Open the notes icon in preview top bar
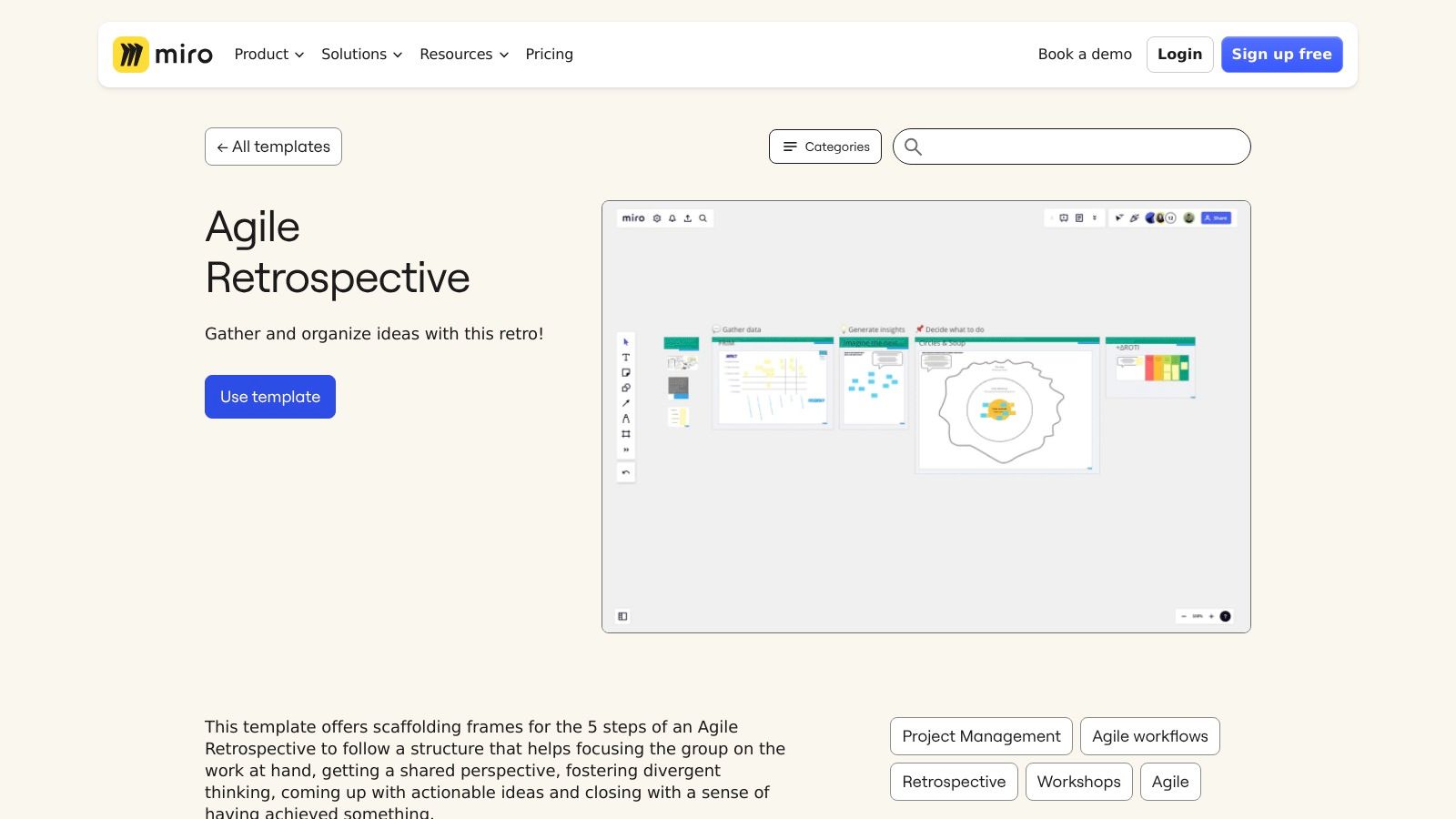Viewport: 1456px width, 819px height. click(x=1079, y=218)
